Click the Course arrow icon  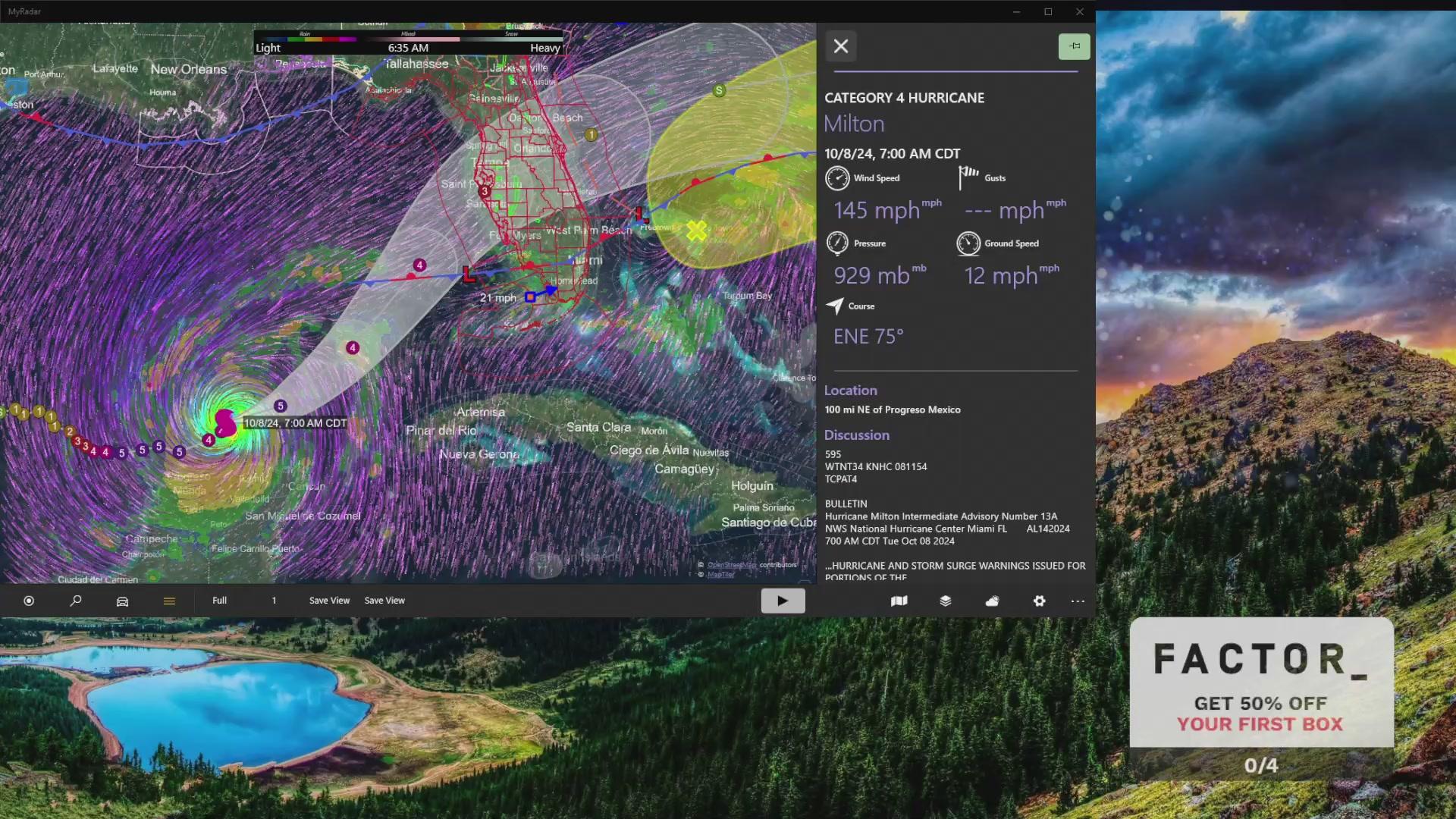(835, 306)
